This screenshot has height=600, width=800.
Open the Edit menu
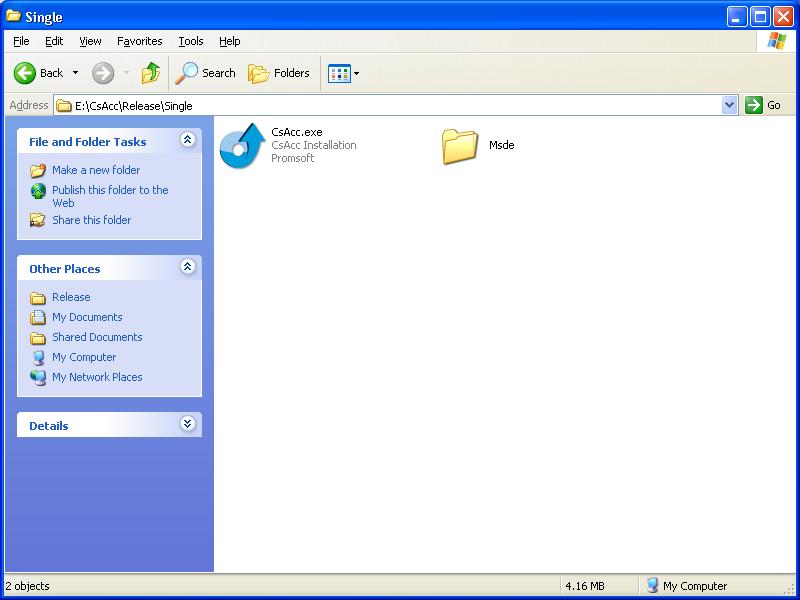point(54,41)
